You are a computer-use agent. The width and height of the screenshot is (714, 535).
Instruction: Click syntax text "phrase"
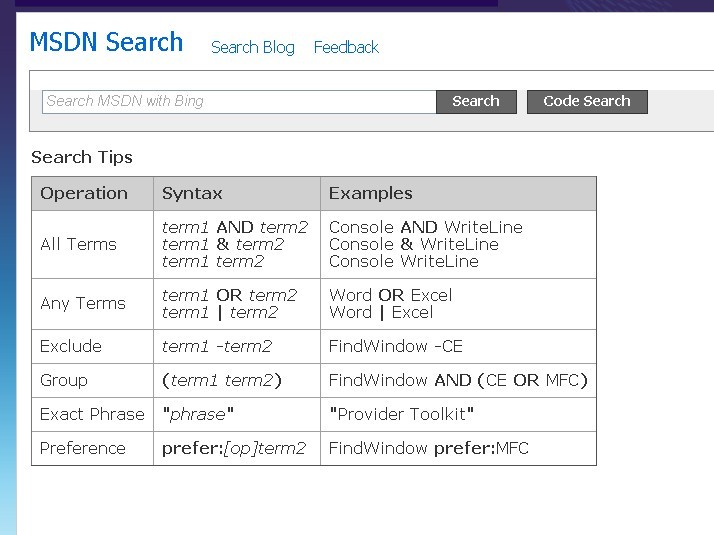[x=198, y=414]
